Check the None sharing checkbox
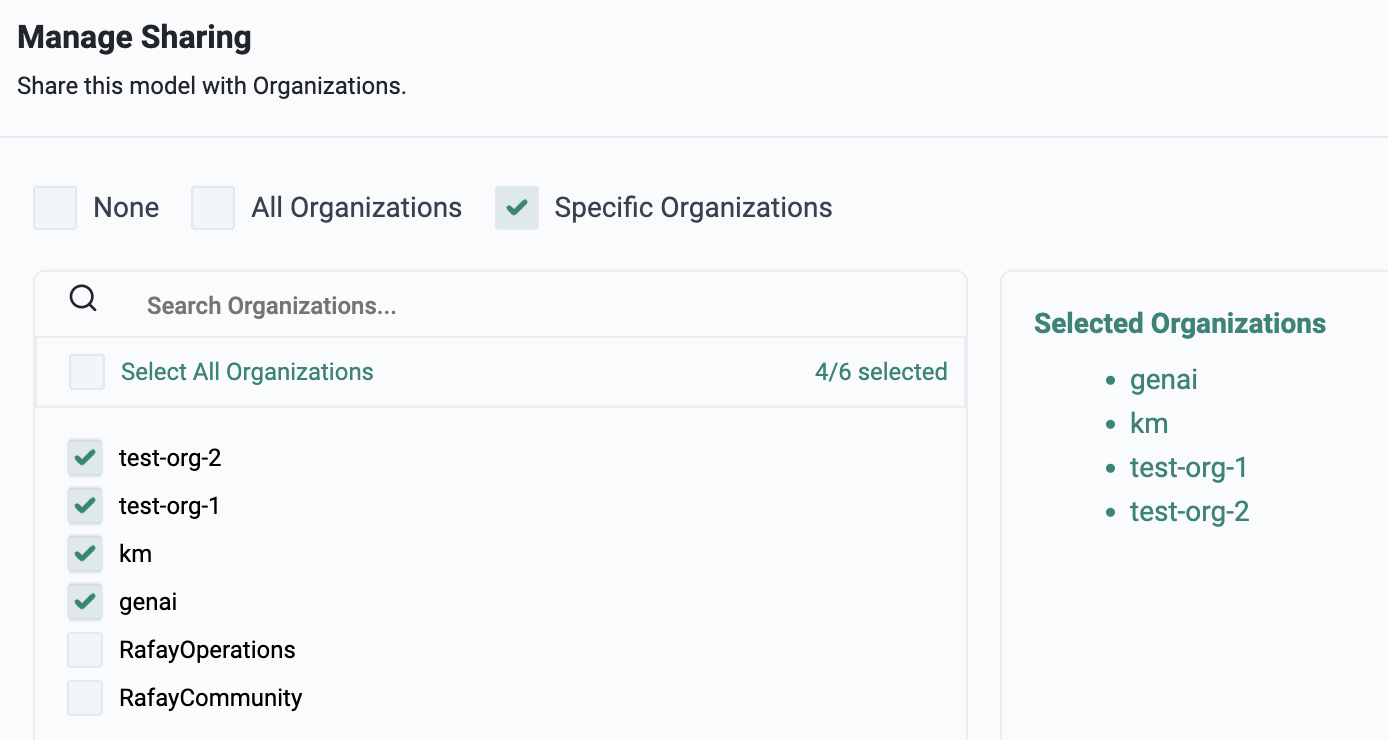Viewport: 1388px width, 740px height. pyautogui.click(x=55, y=208)
